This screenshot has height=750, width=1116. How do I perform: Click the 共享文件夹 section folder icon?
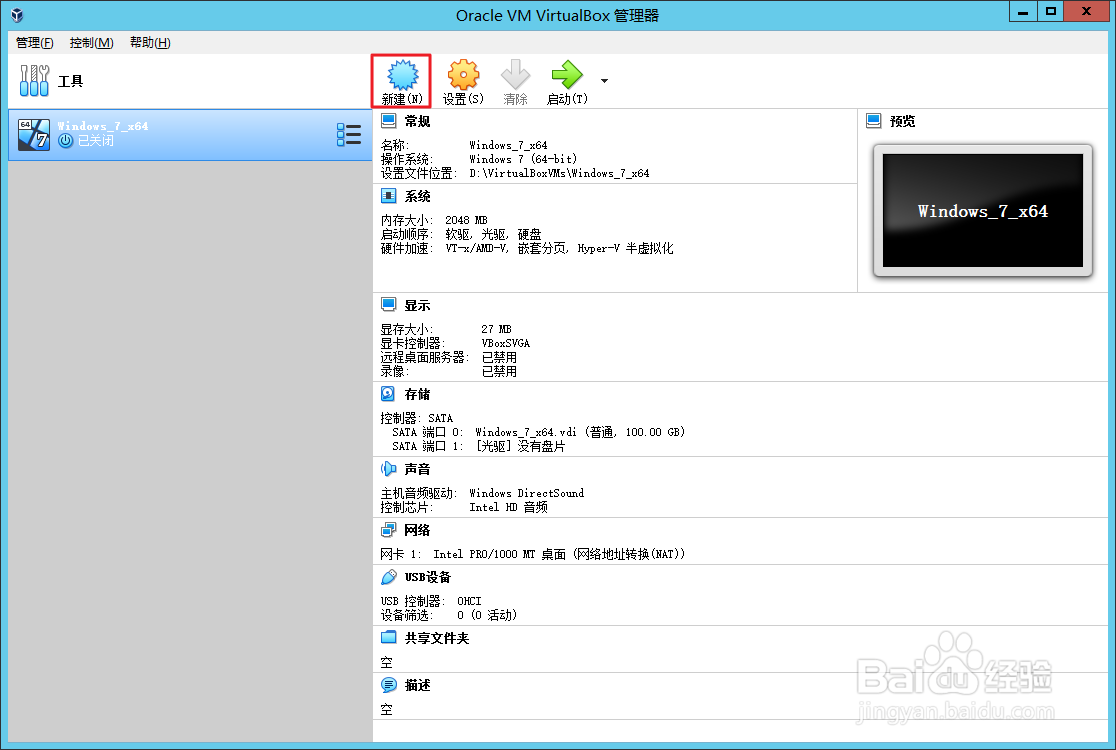(389, 637)
